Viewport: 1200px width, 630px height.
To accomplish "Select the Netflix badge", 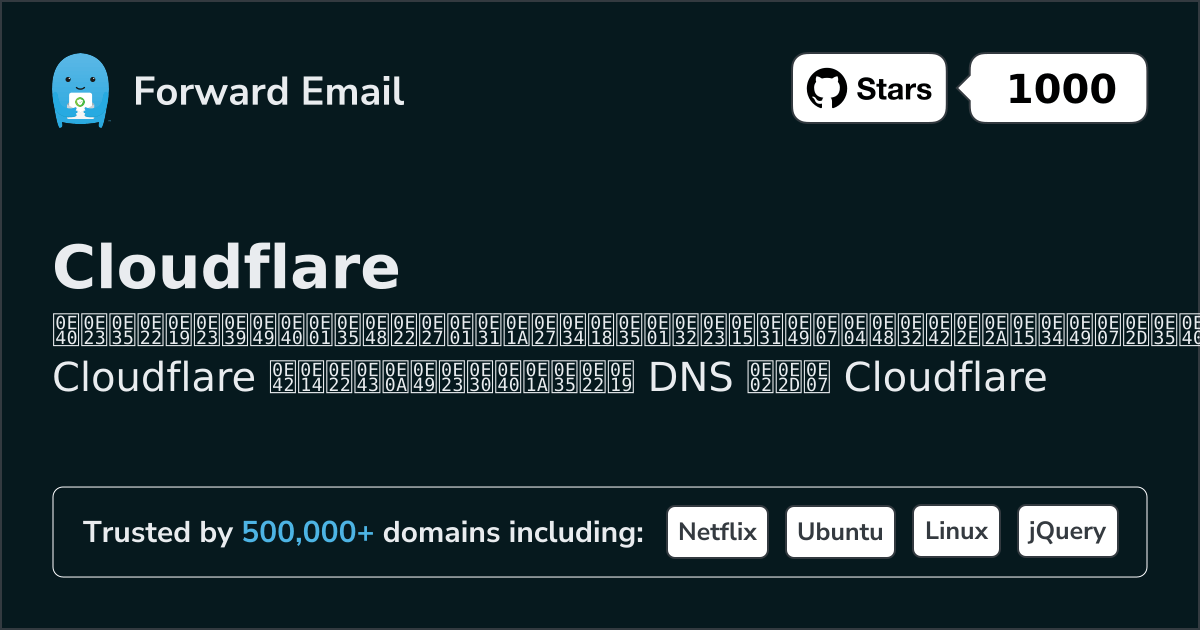I will coord(717,532).
